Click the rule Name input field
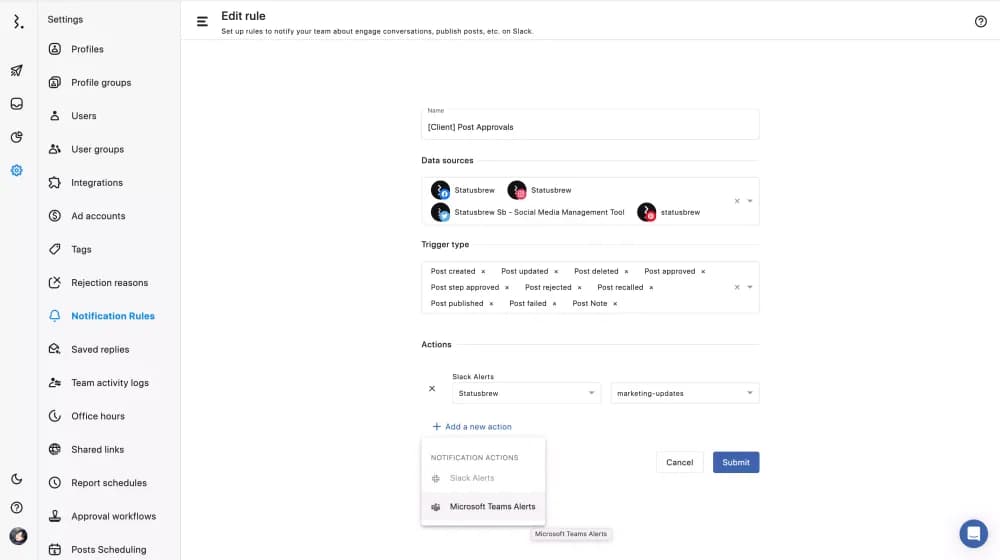Viewport: 1000px width, 560px height. [590, 127]
